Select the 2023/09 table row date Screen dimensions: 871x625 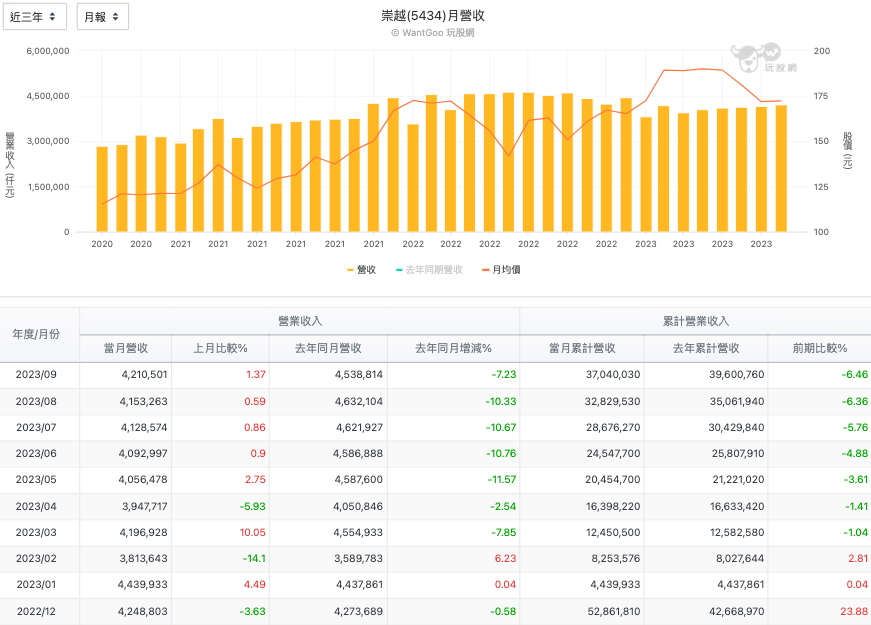coord(38,374)
